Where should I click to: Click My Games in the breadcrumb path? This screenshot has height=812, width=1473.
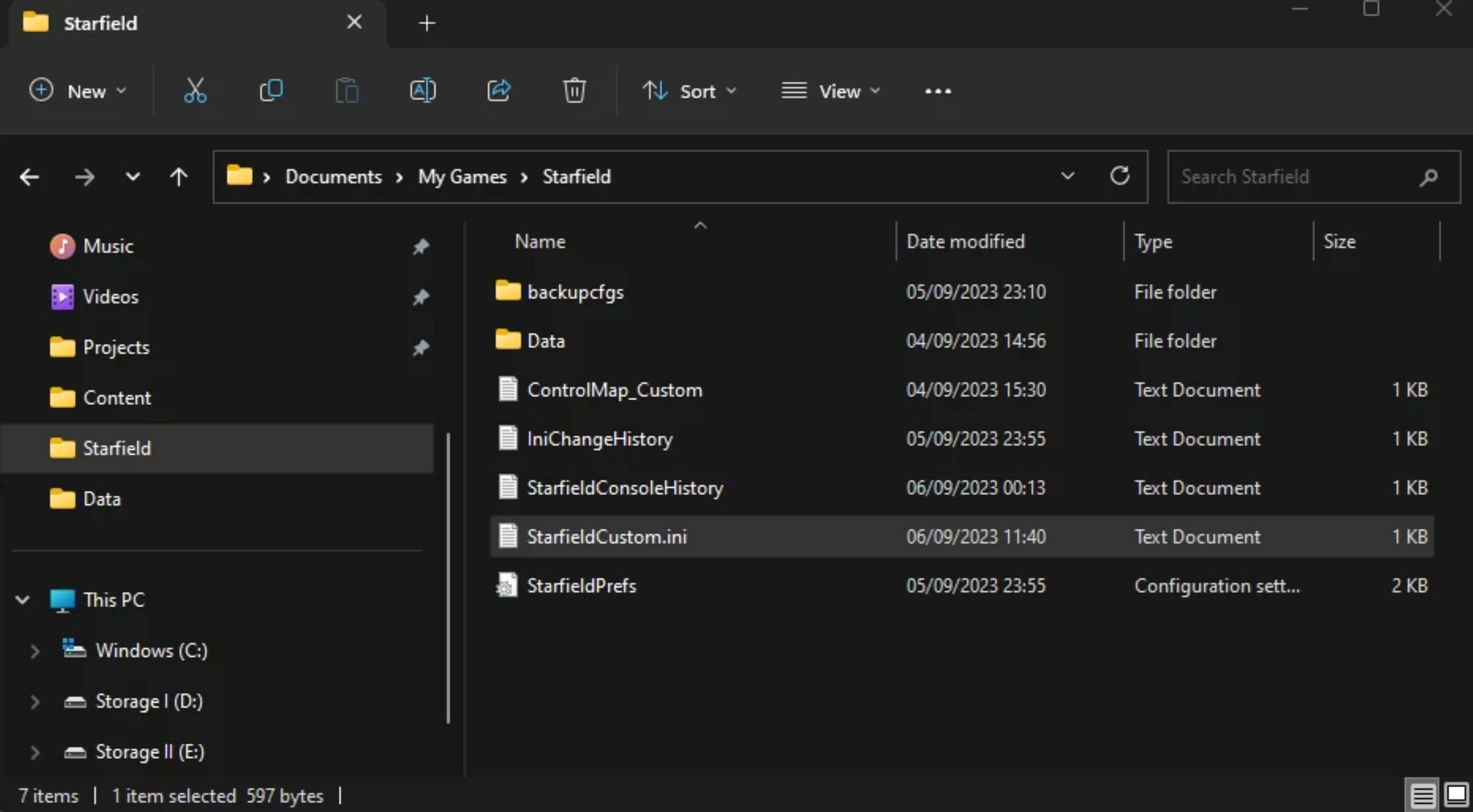(x=462, y=176)
